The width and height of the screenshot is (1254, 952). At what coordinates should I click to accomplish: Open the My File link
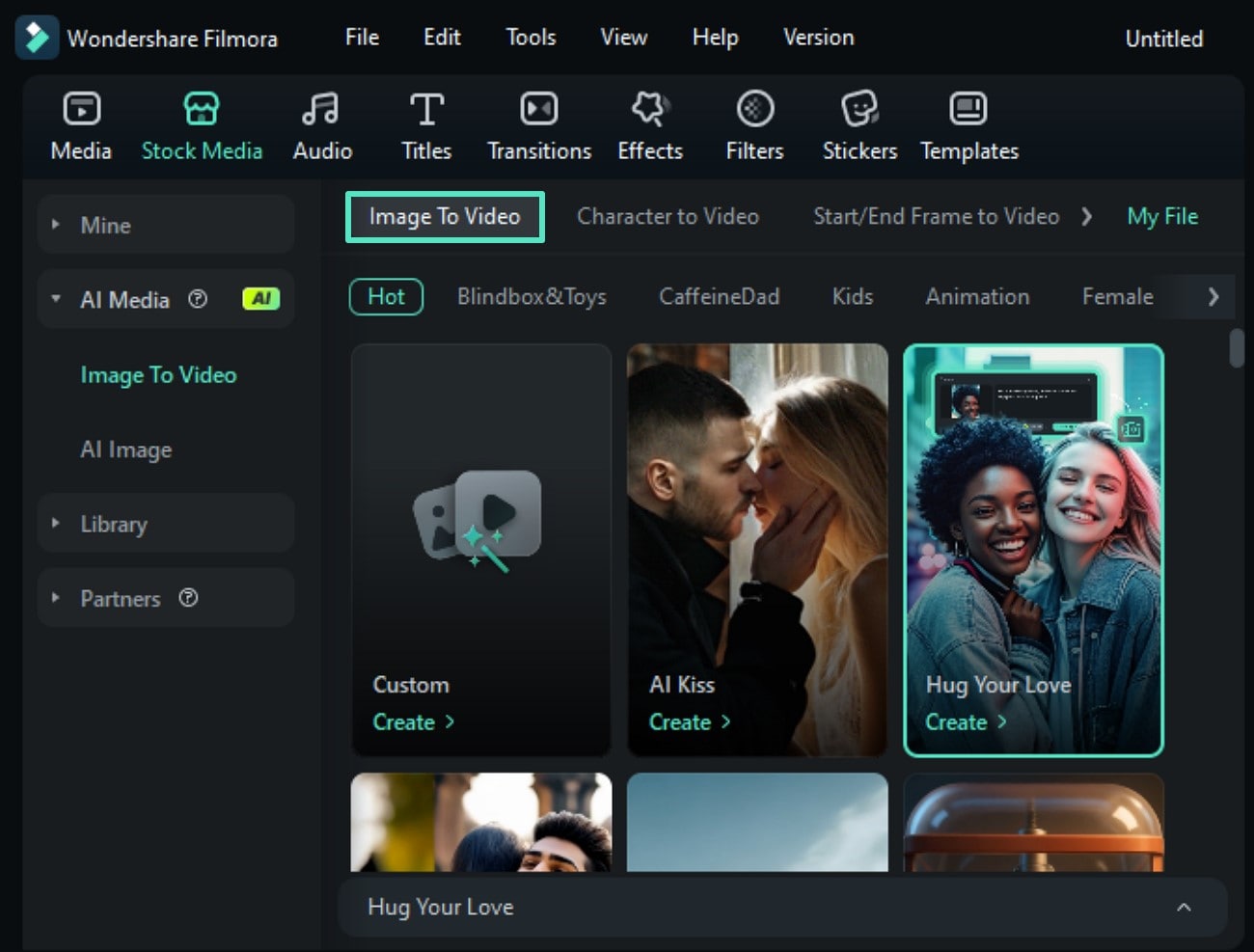1162,216
